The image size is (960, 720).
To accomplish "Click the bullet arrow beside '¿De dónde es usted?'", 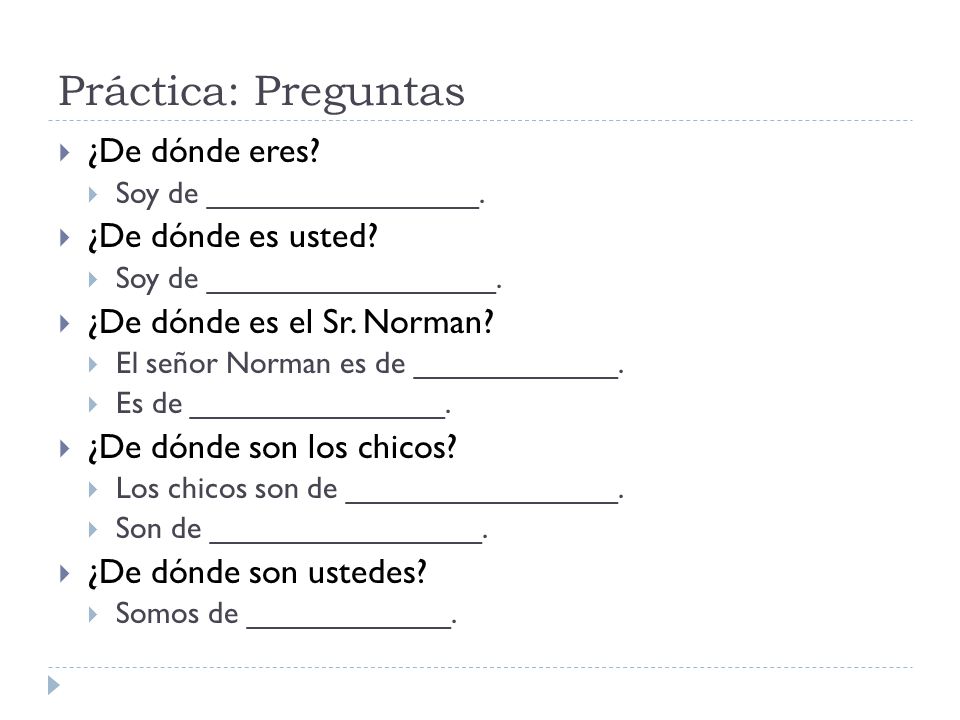I will [64, 238].
